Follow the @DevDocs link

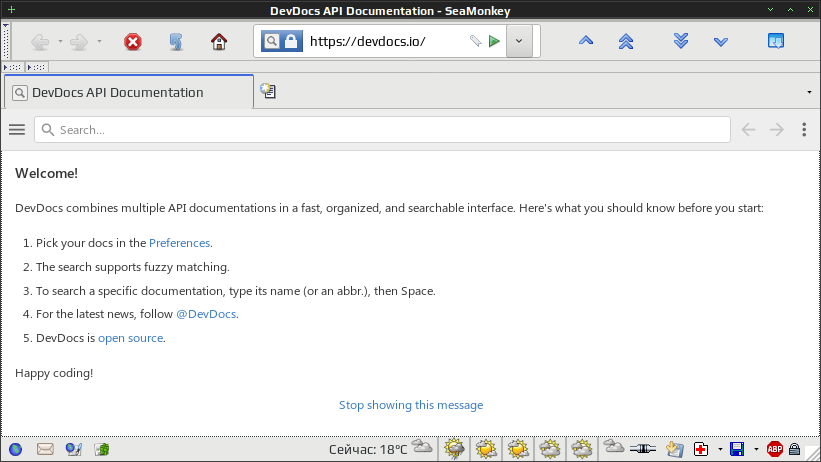coord(206,314)
